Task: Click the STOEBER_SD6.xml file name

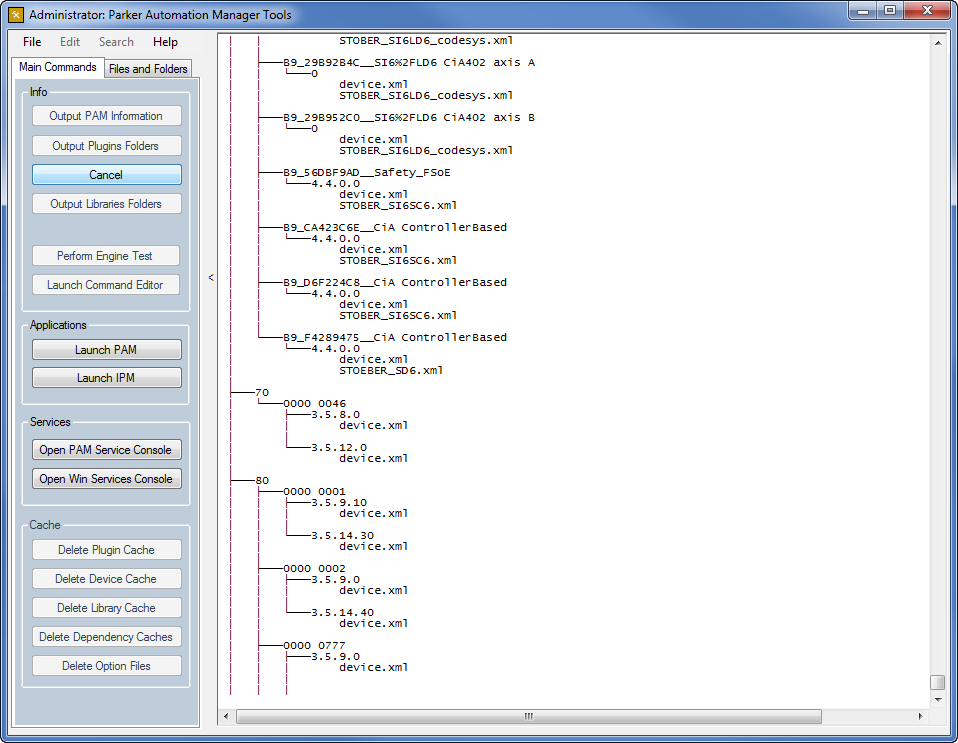Action: [391, 370]
